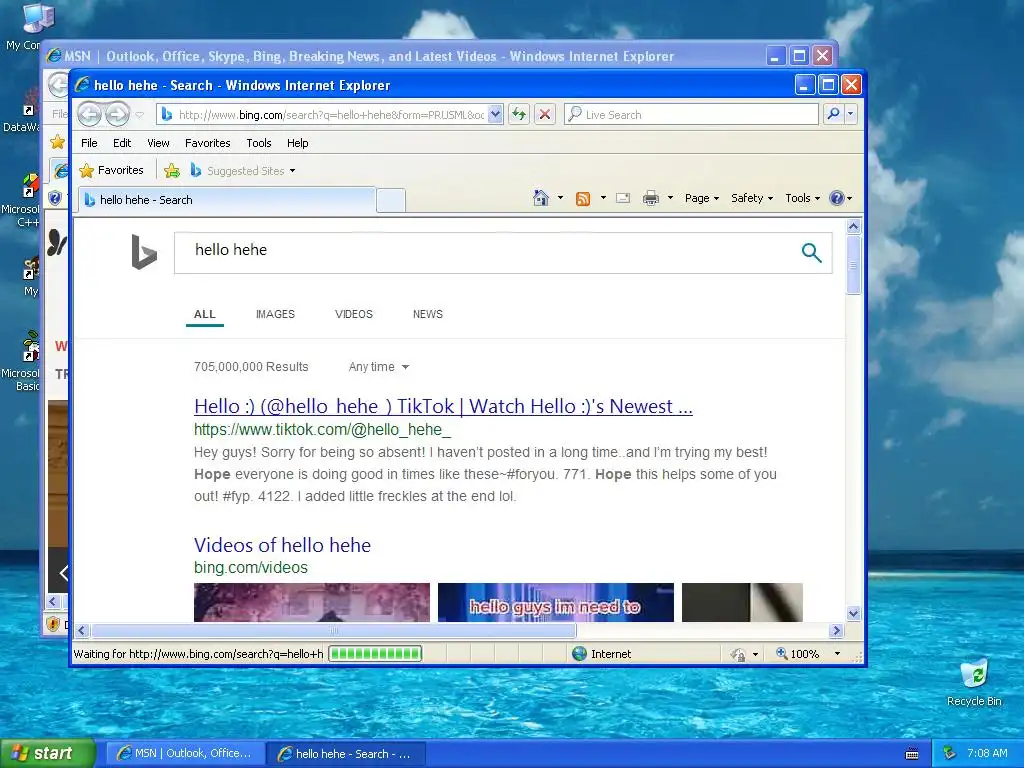The width and height of the screenshot is (1024, 768).
Task: Select the 'hello hehe - Search' browser tab
Action: click(x=227, y=200)
